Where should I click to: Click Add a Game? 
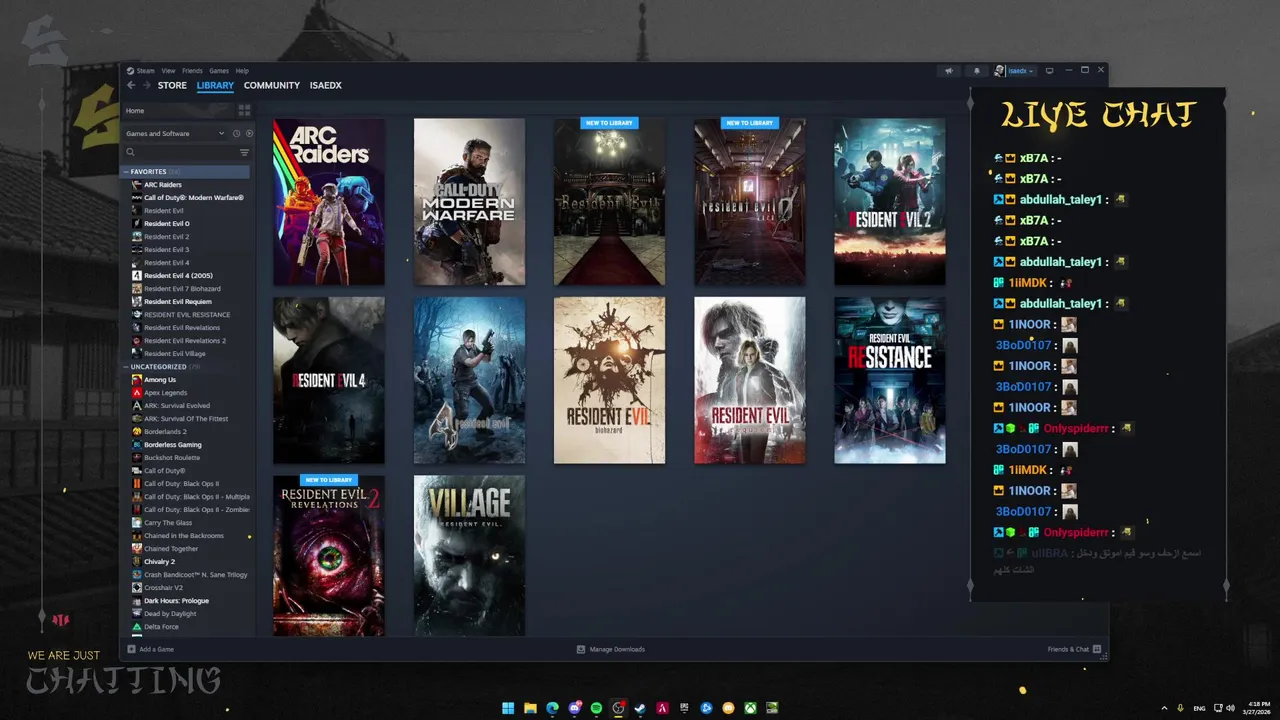156,649
